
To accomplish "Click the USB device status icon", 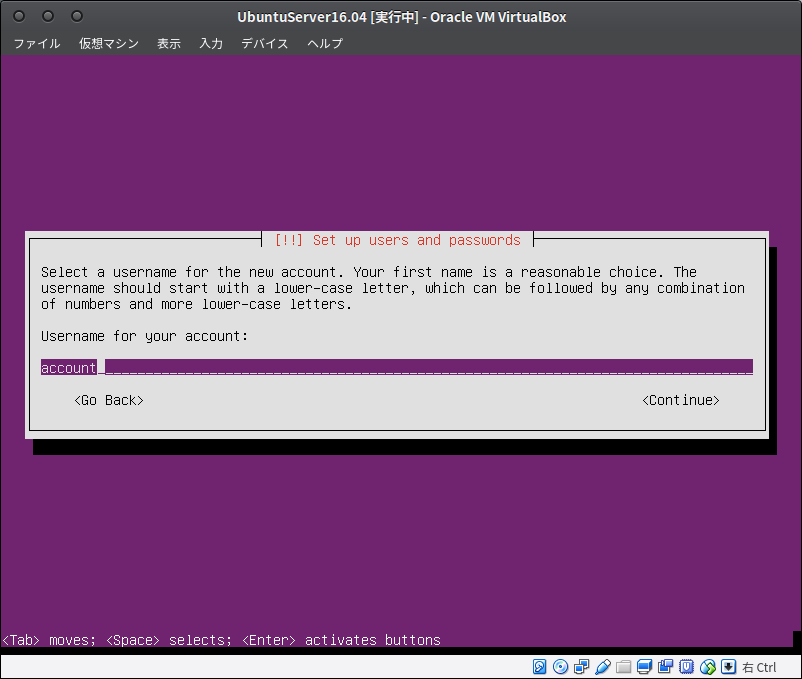I will [x=603, y=667].
